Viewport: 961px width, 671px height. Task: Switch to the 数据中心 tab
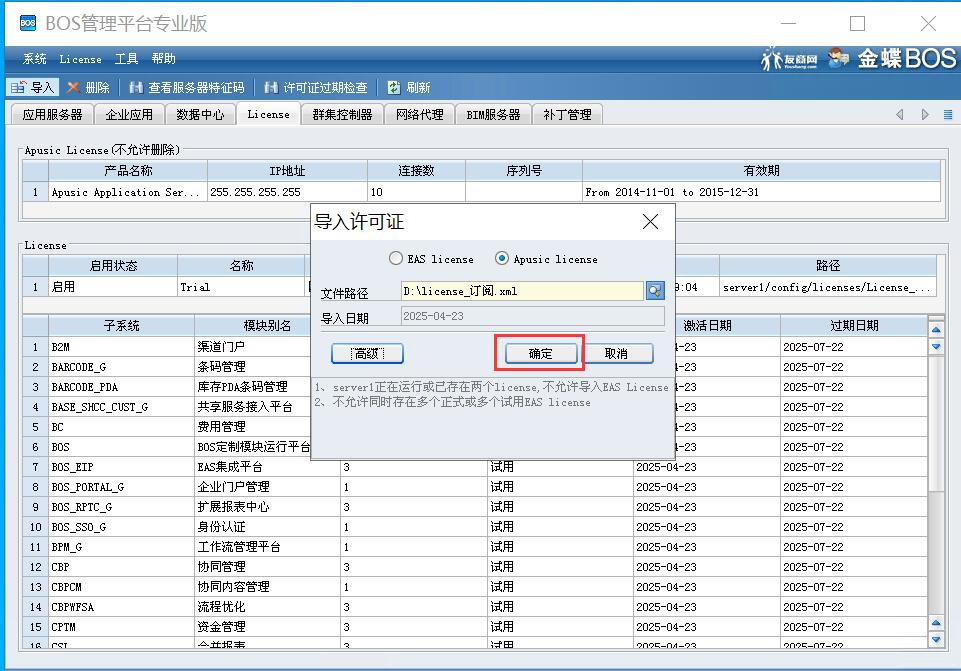click(x=200, y=115)
